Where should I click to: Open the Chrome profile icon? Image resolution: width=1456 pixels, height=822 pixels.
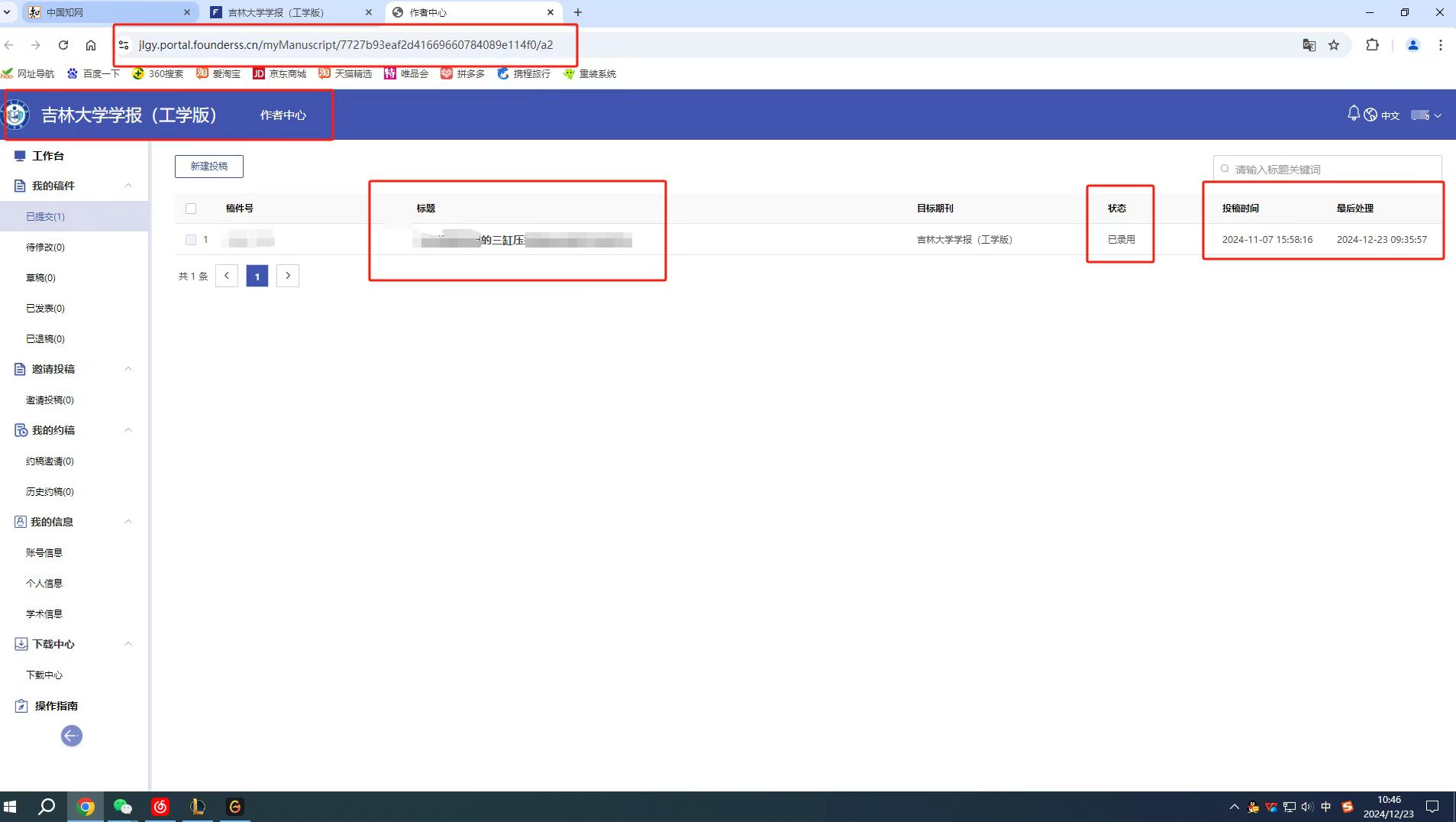[1413, 45]
